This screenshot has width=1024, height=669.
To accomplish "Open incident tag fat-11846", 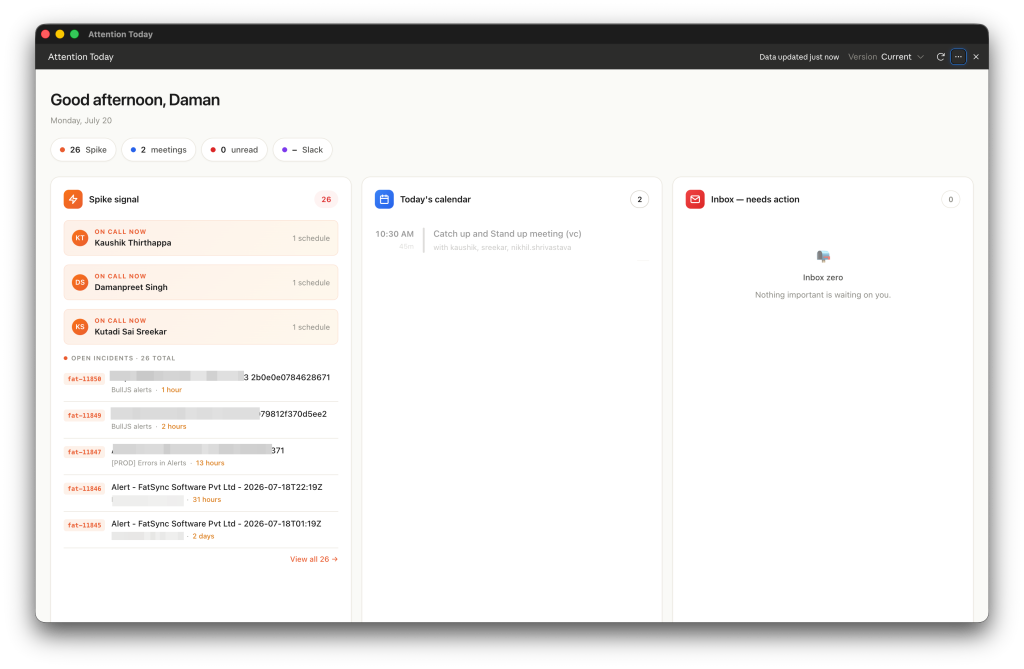I will point(85,489).
